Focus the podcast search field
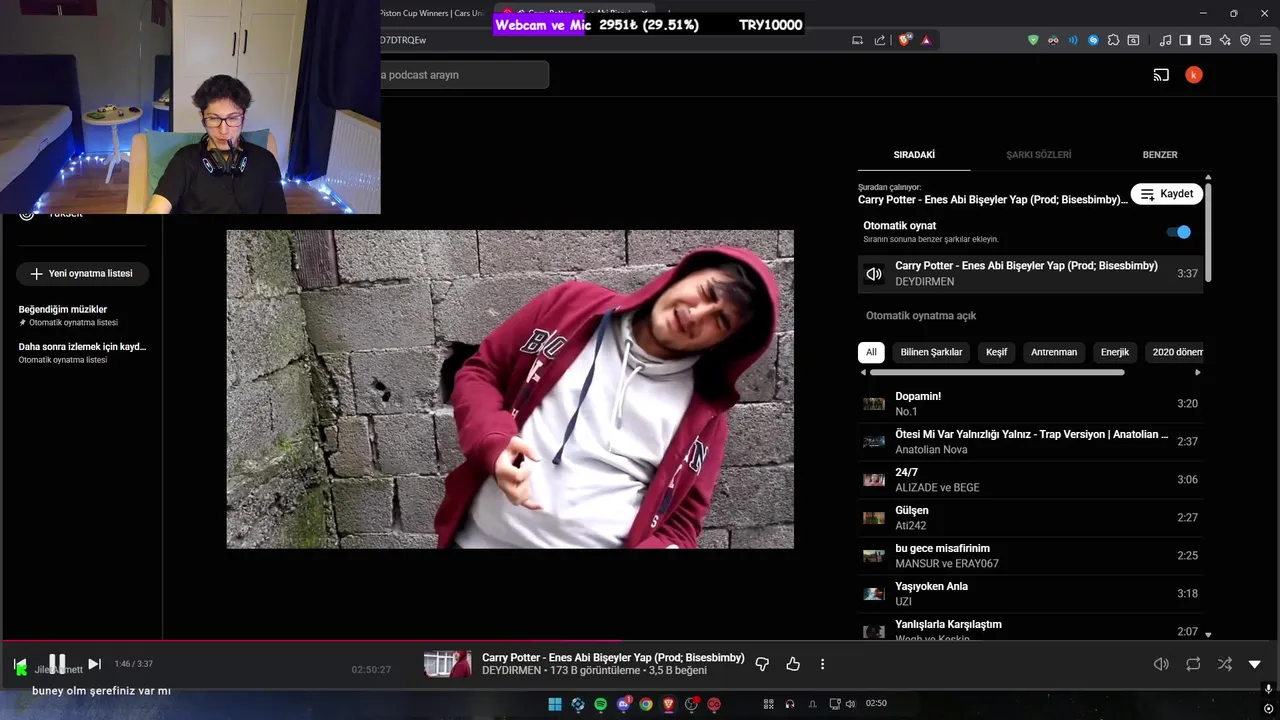 [464, 75]
